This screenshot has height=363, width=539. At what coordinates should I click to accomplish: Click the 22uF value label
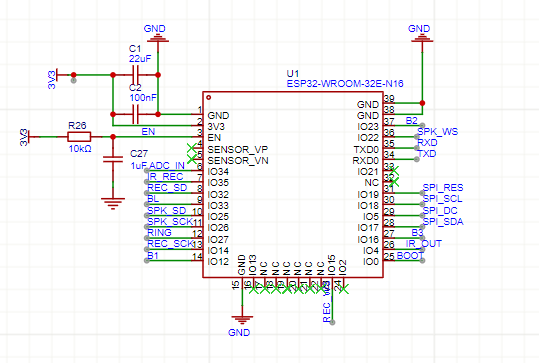click(140, 59)
